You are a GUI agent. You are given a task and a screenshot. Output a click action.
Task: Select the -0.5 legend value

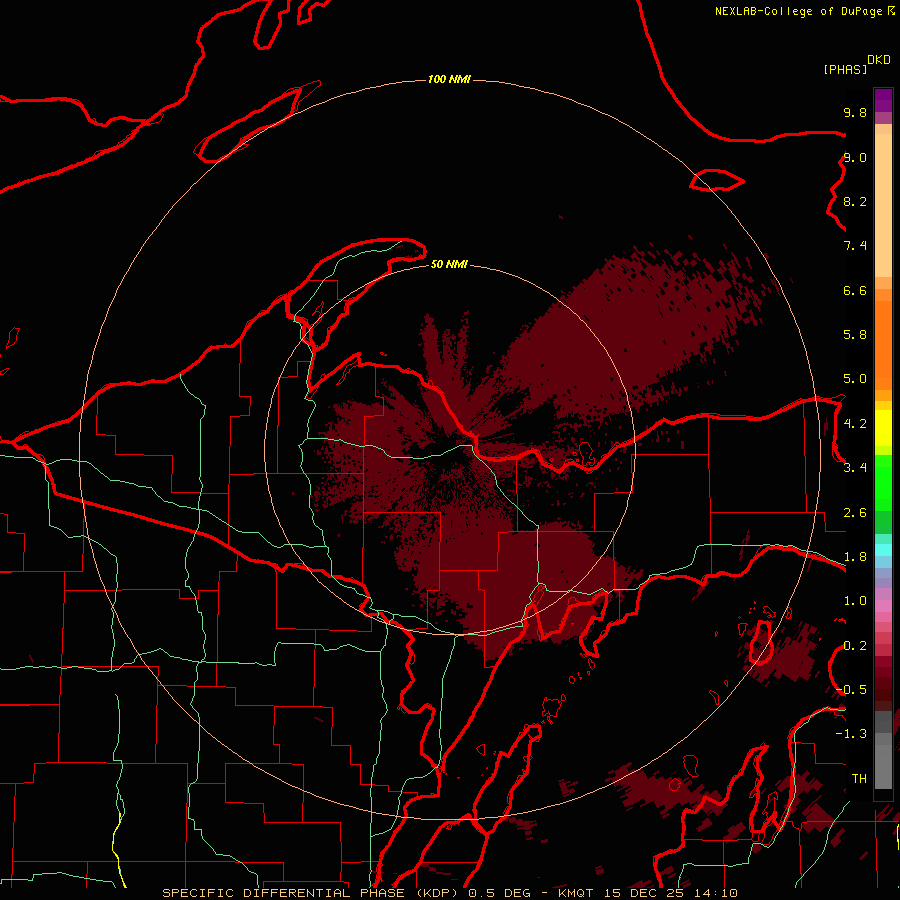tap(851, 689)
